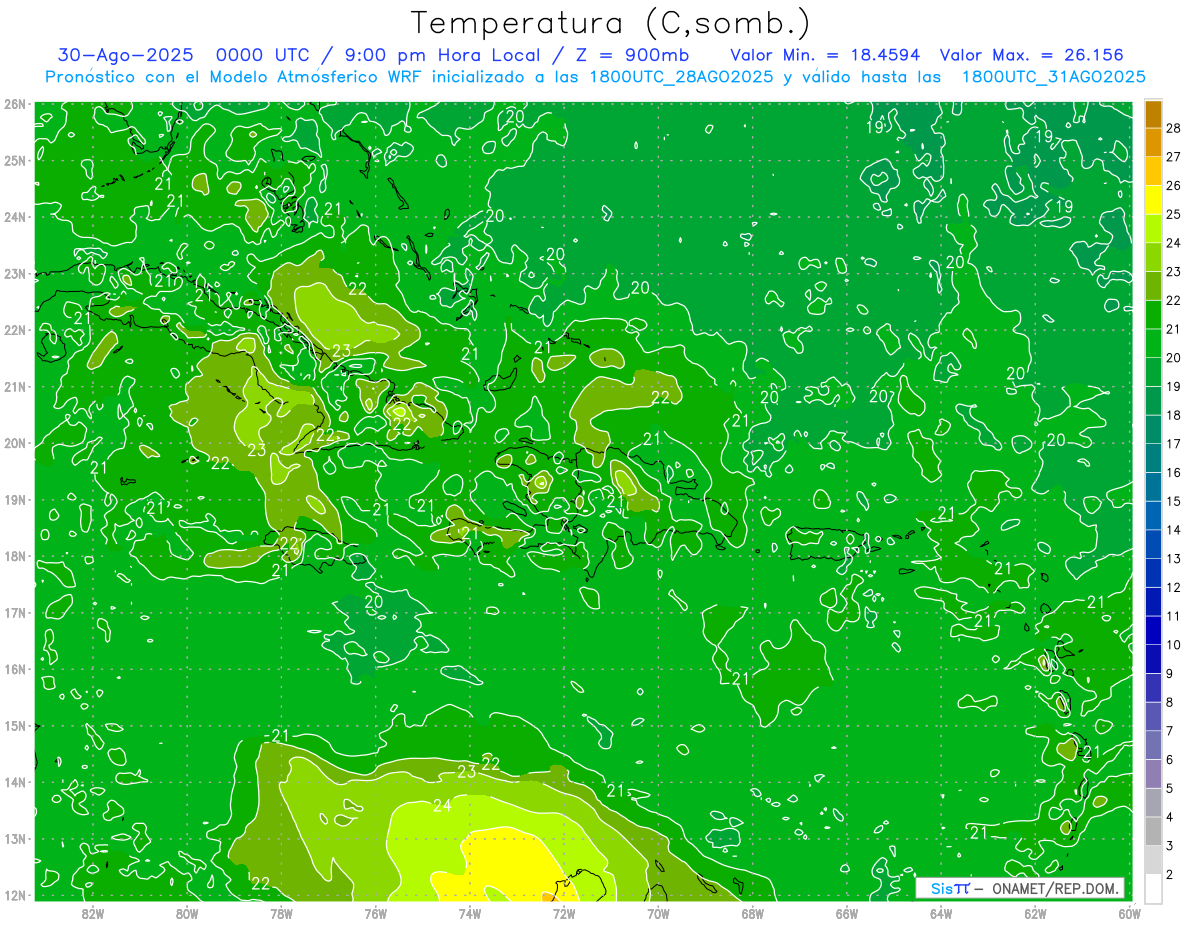1200x927 pixels.
Task: Click the white color scale segment below 2
Action: click(x=1153, y=888)
